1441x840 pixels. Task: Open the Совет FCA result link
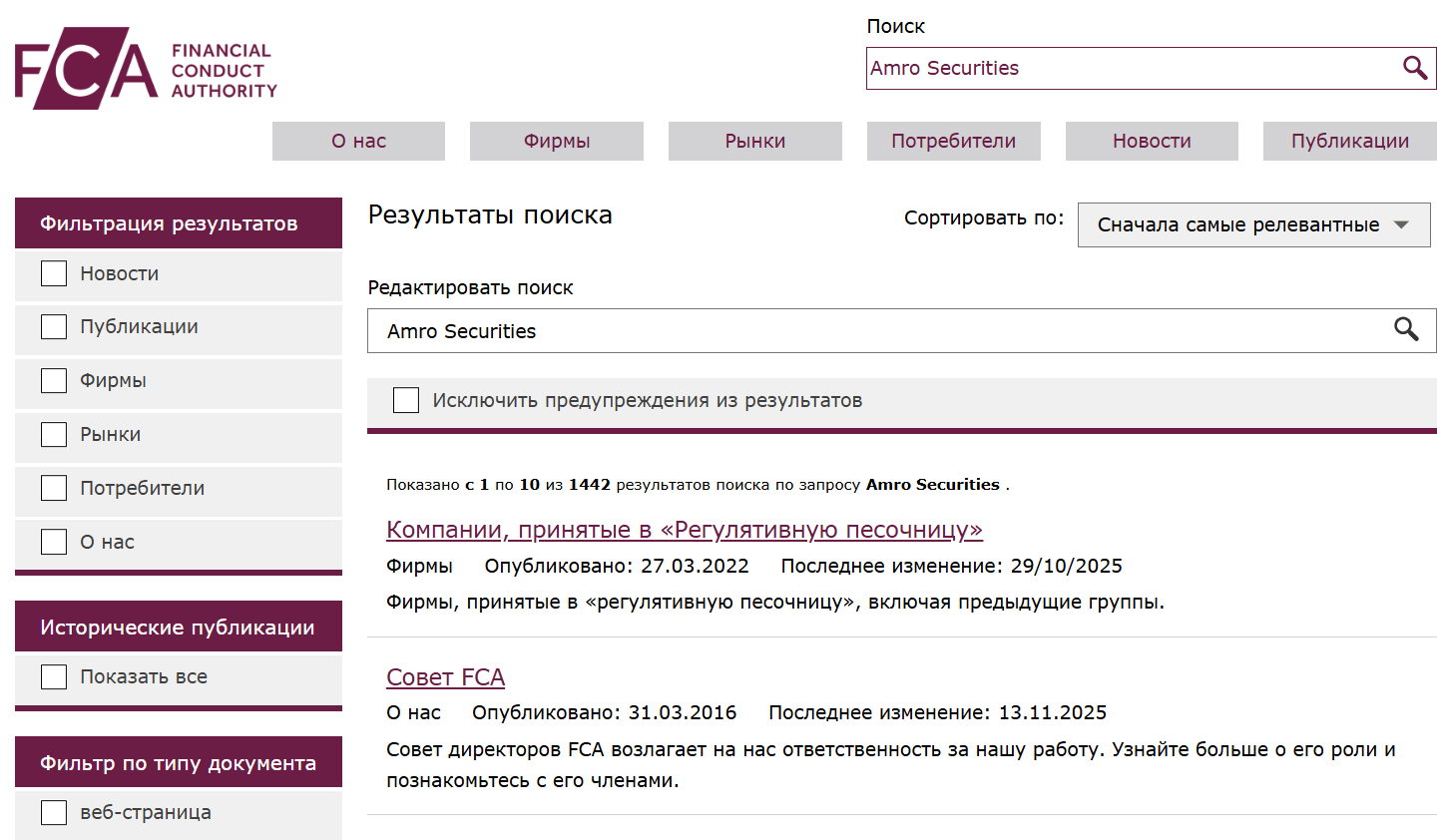click(445, 676)
